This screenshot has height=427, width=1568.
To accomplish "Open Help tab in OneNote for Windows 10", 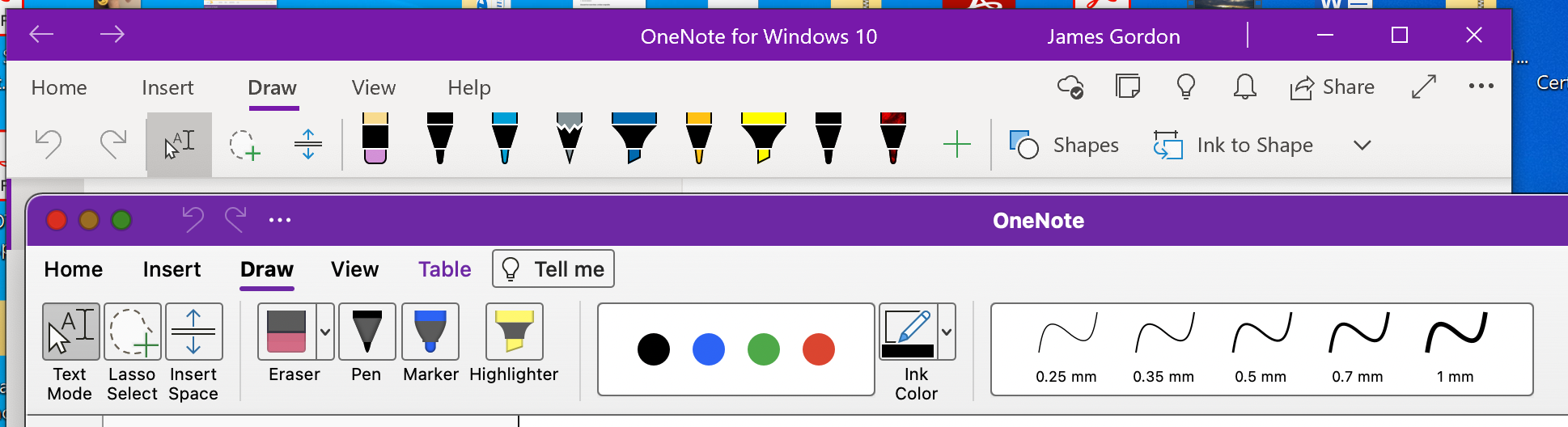I will (x=469, y=87).
